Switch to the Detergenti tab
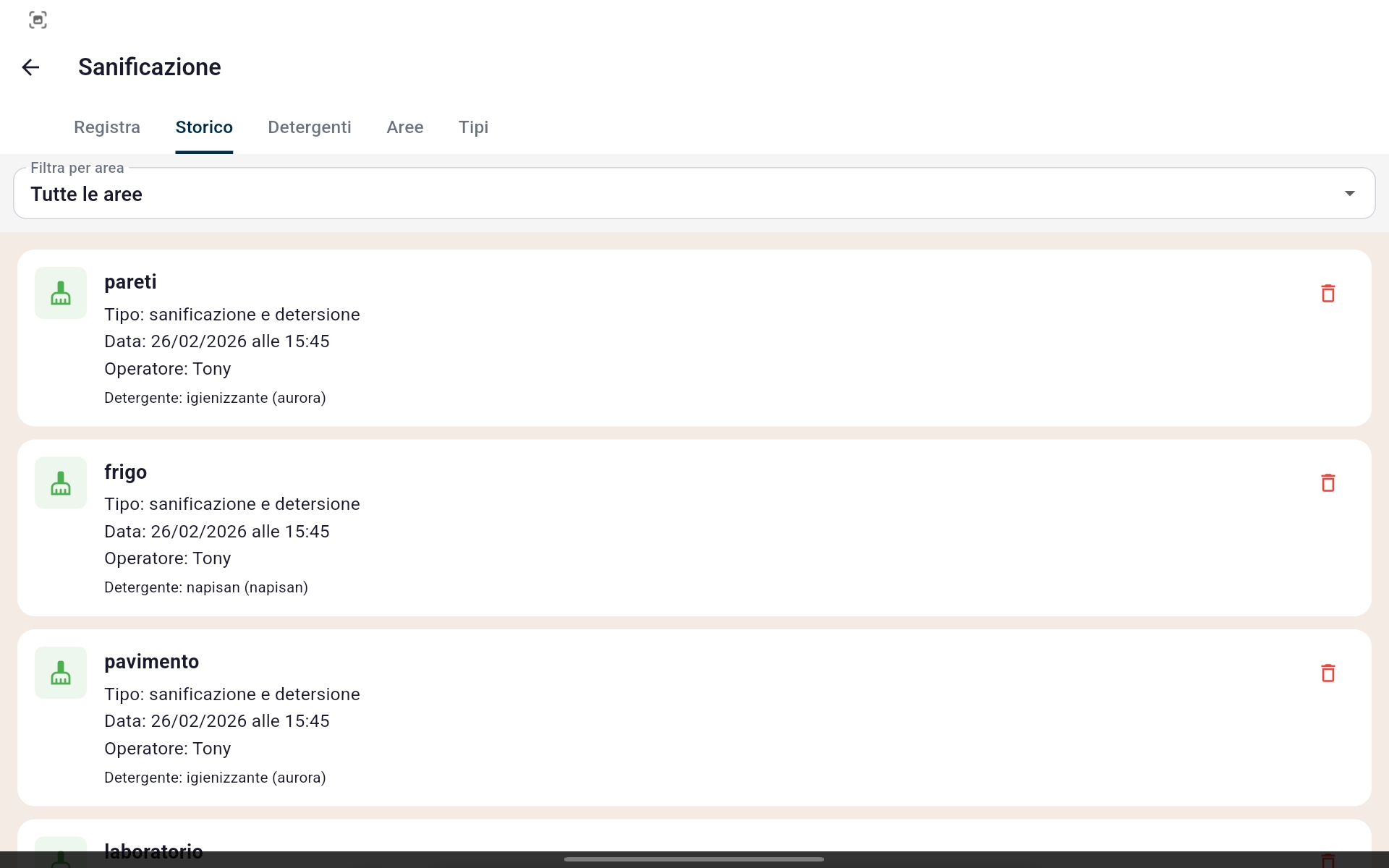The height and width of the screenshot is (868, 1389). 310,127
